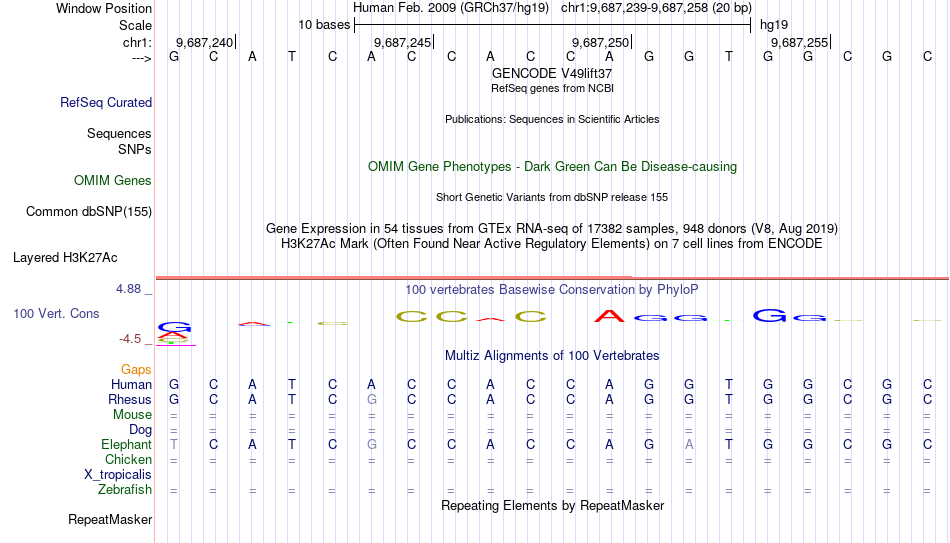Click the 9,687,255 ruler position marker
950x543 pixels.
(800, 42)
